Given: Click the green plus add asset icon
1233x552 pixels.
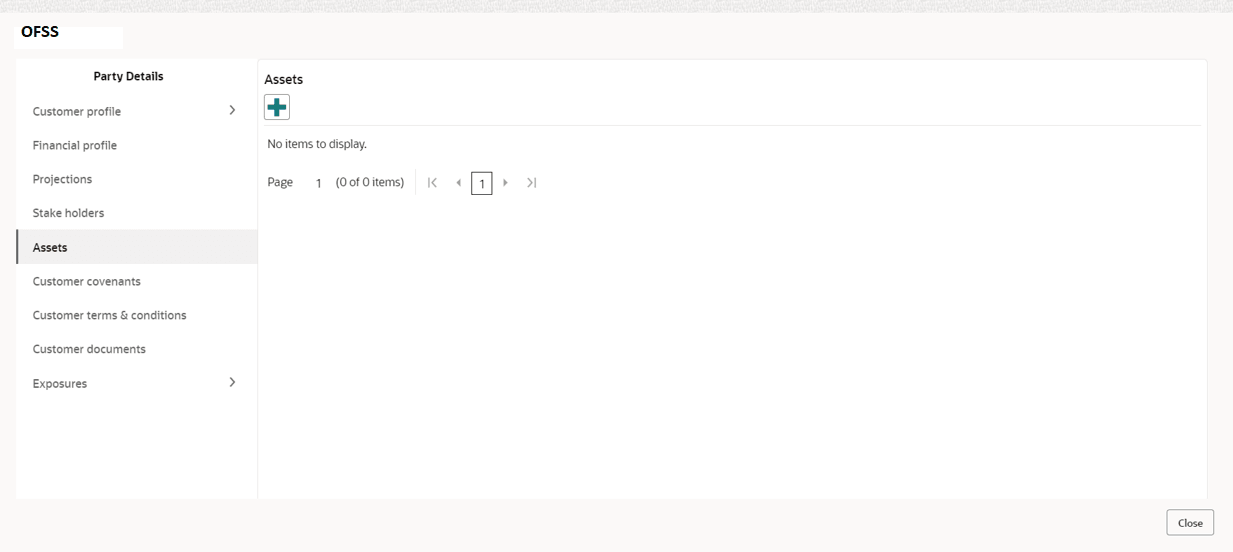Looking at the screenshot, I should point(277,107).
